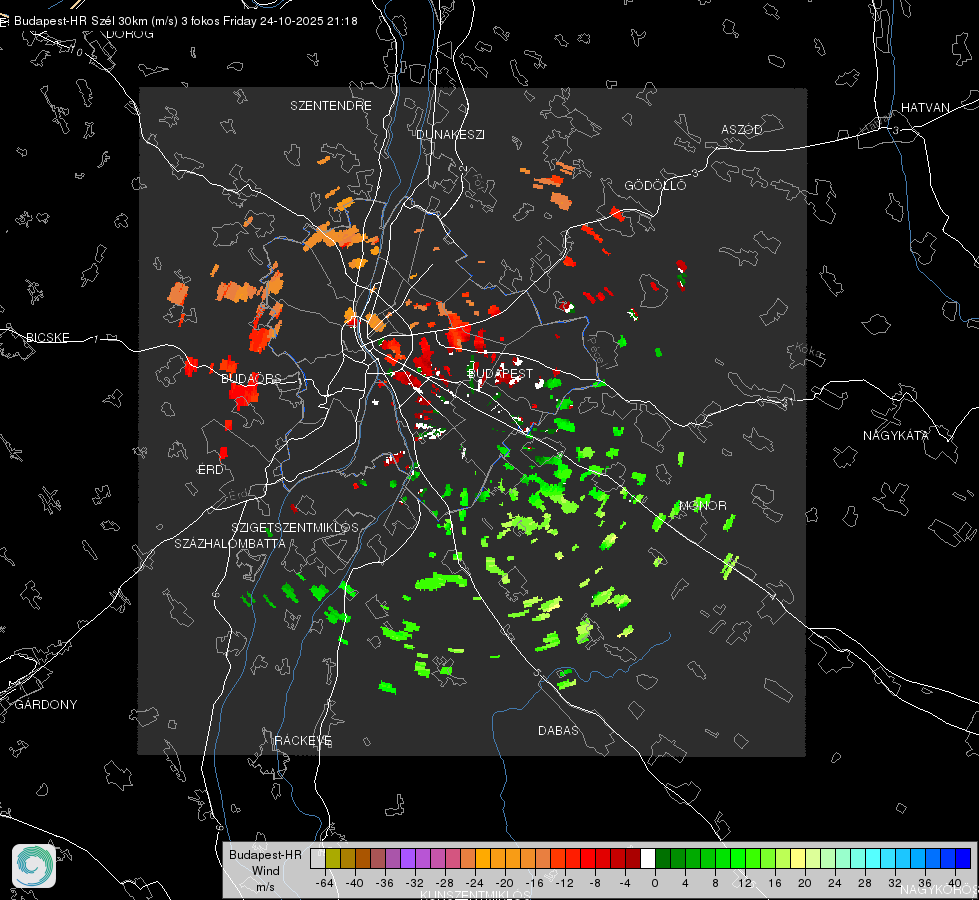
Task: Select the SZIGETSZENTMIKLÓS label
Action: (x=295, y=527)
